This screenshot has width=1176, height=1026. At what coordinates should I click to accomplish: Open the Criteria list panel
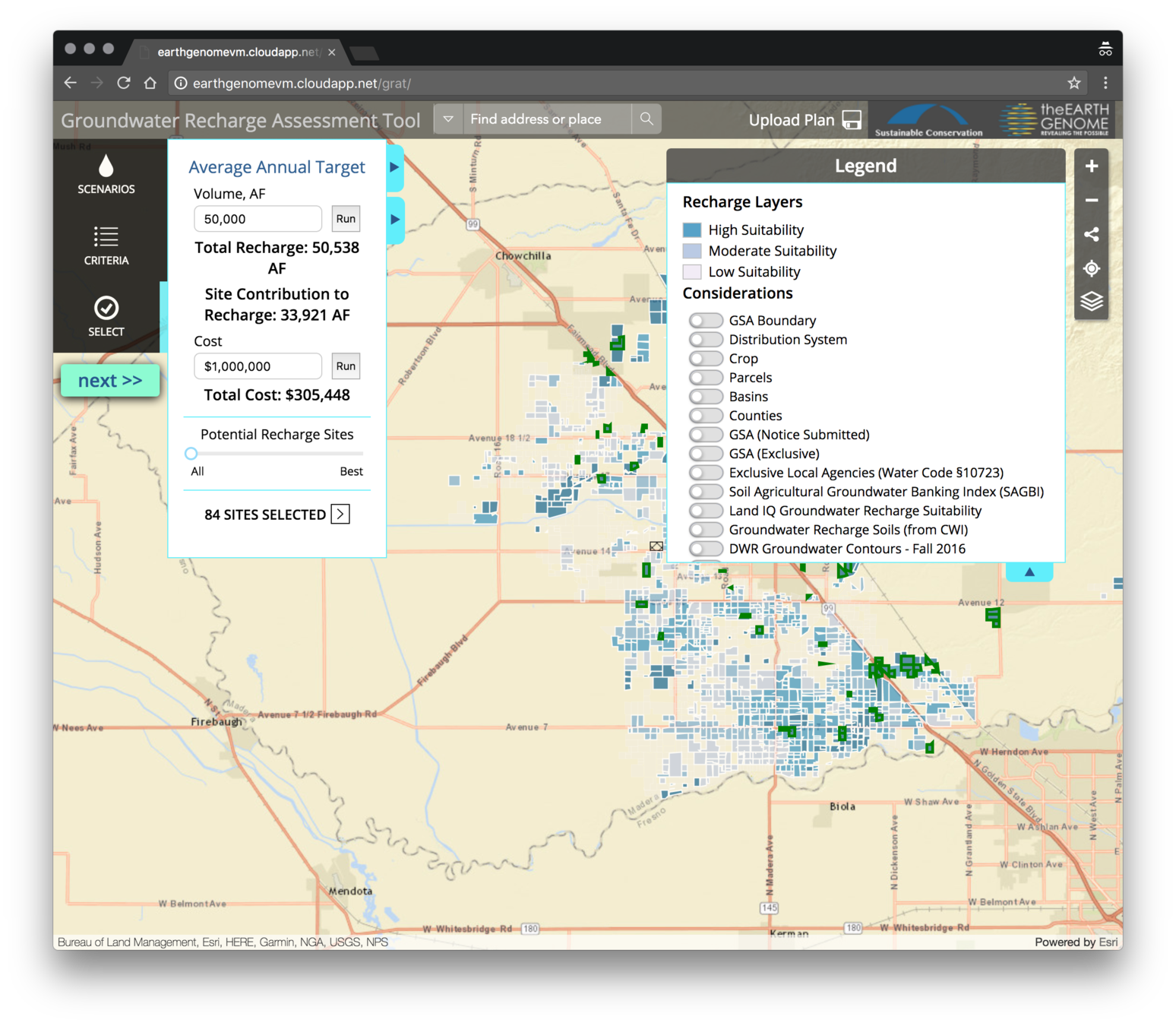click(x=106, y=245)
